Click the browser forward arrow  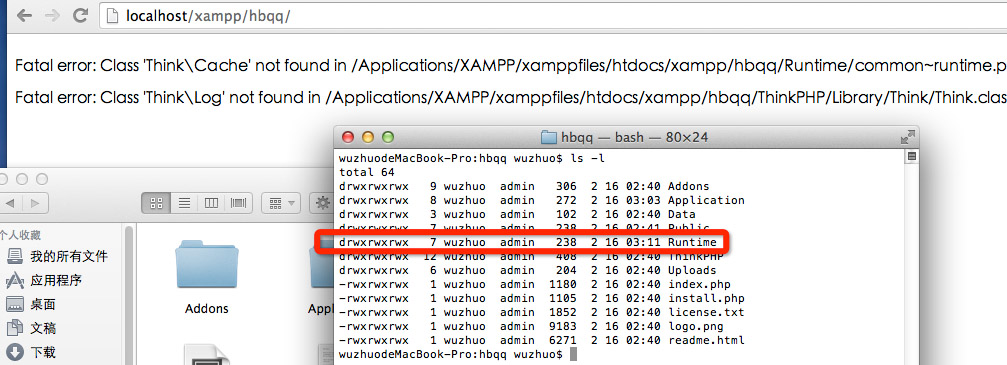pos(53,16)
